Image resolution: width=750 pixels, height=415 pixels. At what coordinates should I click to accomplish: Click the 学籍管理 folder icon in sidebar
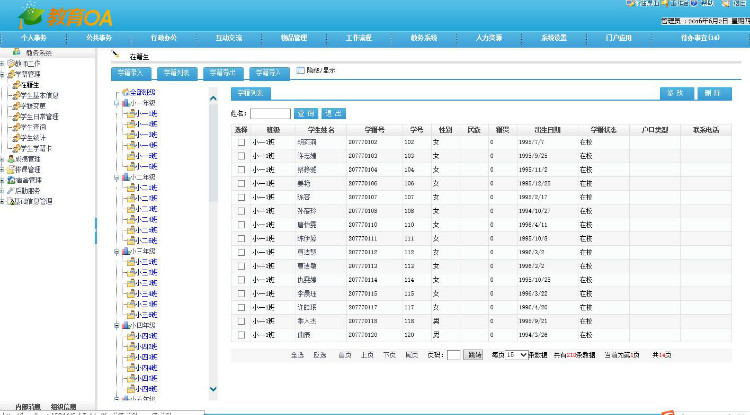(12, 74)
